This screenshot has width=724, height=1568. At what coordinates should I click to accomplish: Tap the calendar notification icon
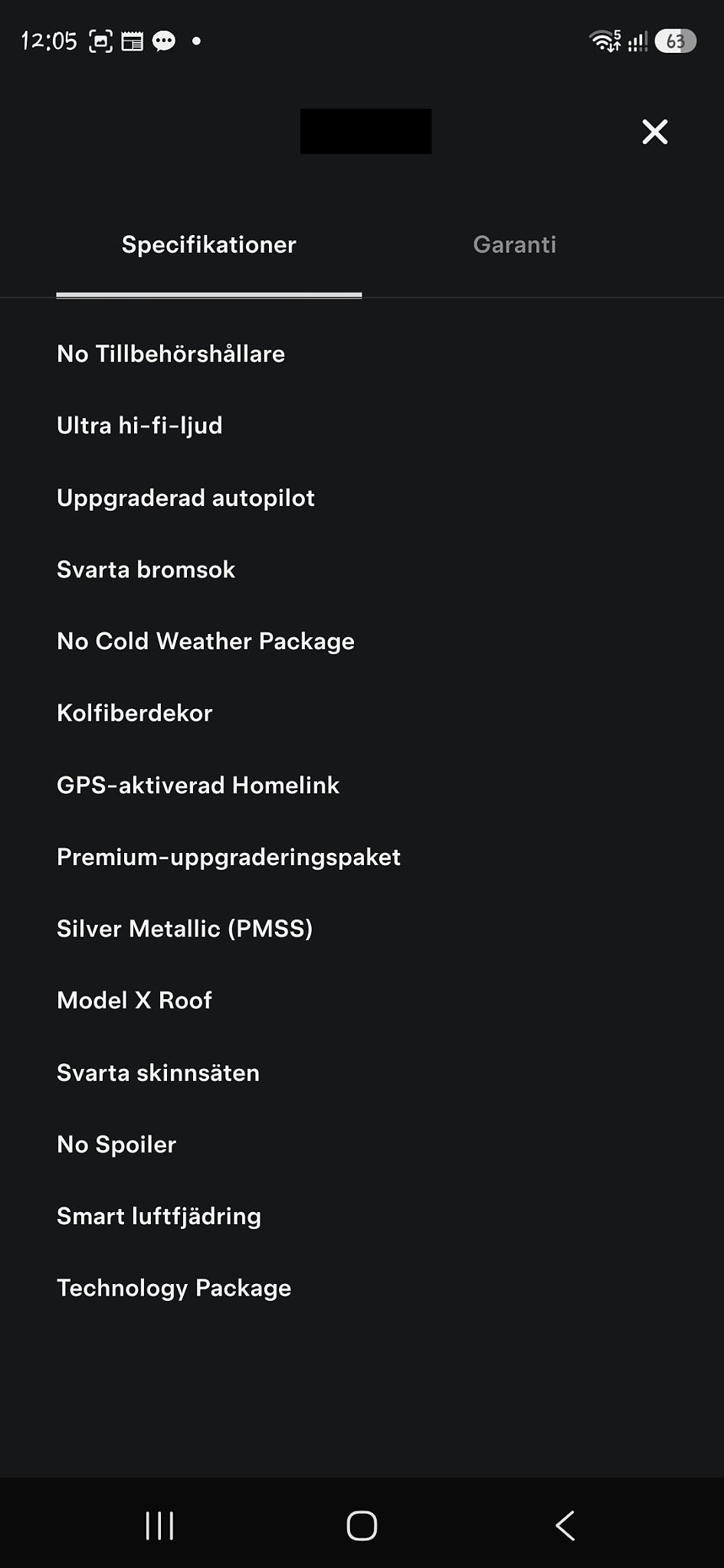click(133, 41)
